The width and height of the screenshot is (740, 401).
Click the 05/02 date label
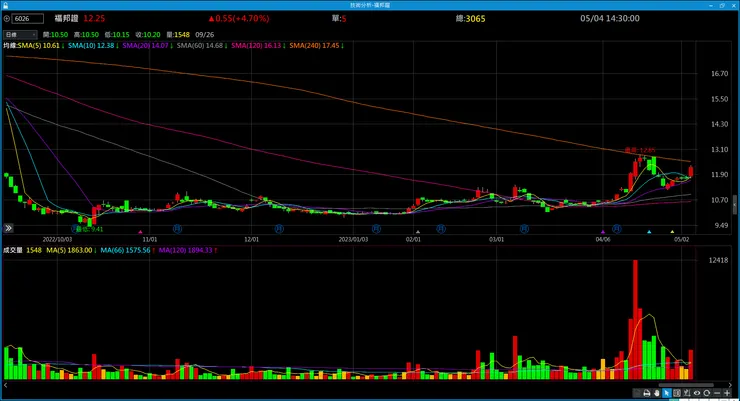[681, 240]
